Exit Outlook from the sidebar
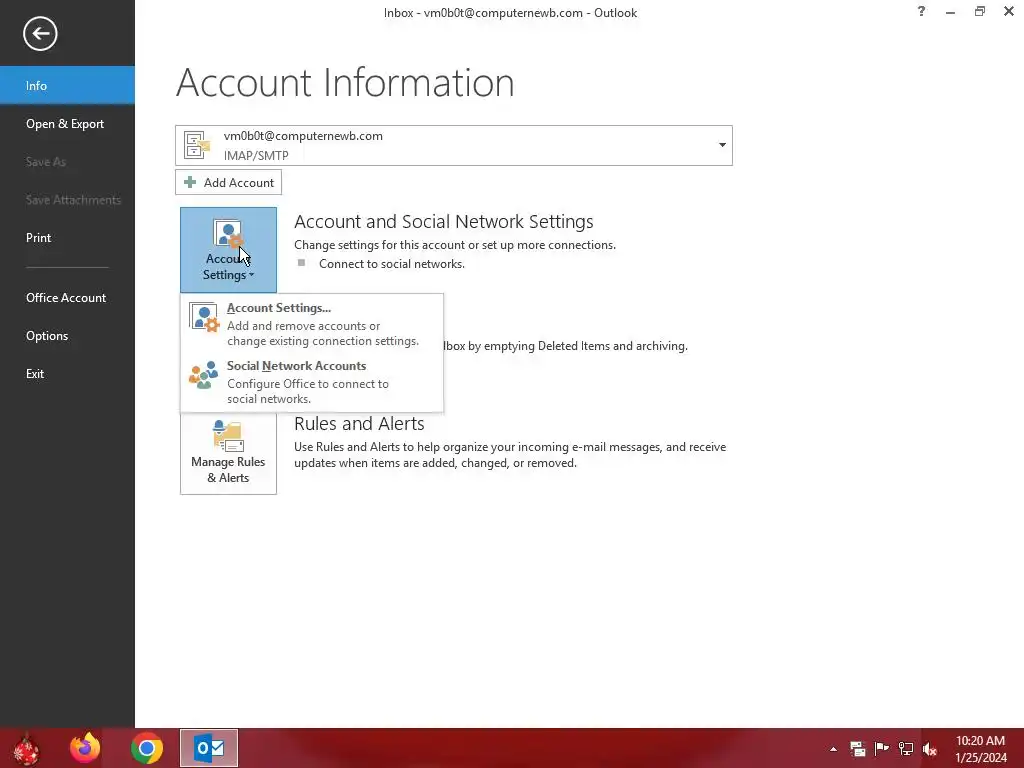1024x768 pixels. [x=67, y=374]
